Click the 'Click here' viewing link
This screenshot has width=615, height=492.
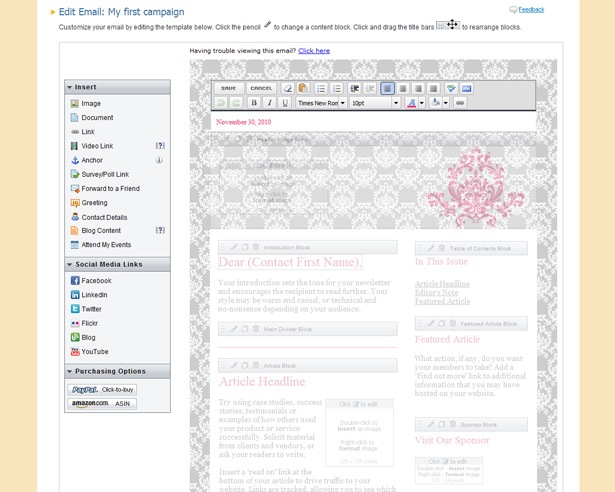click(x=314, y=51)
